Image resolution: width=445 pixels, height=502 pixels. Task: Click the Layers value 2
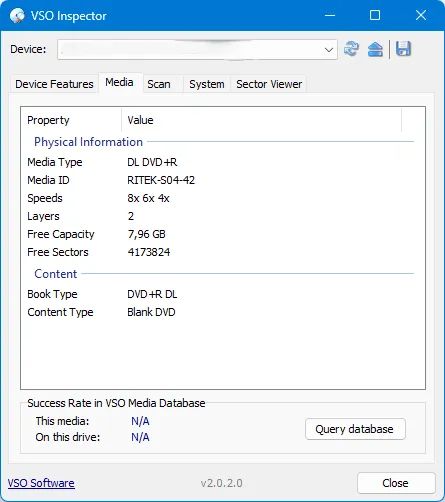[131, 216]
